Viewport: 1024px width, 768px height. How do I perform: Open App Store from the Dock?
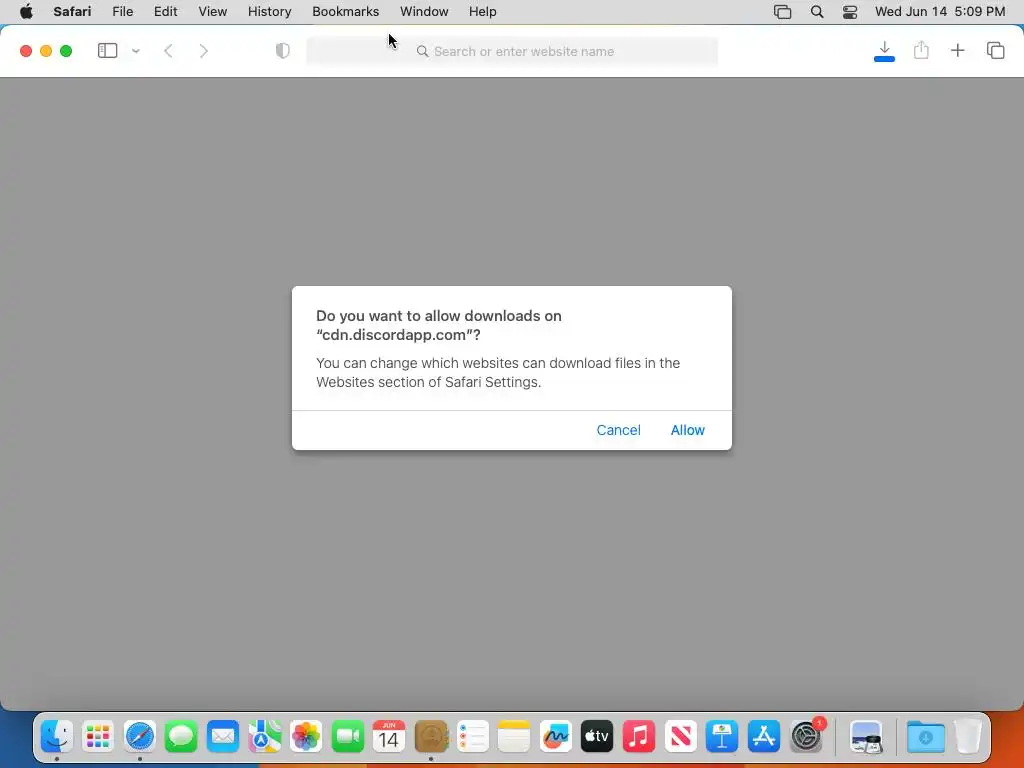click(x=763, y=737)
